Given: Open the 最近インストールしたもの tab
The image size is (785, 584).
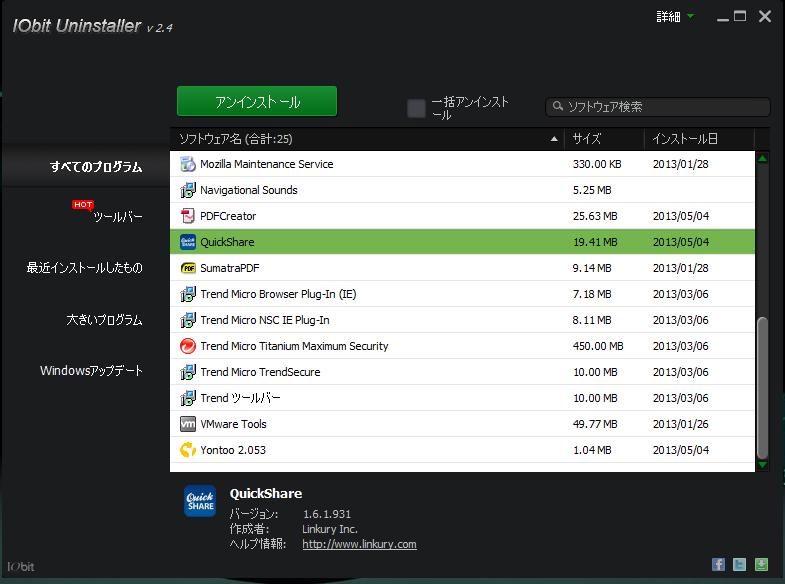Looking at the screenshot, I should pos(84,268).
